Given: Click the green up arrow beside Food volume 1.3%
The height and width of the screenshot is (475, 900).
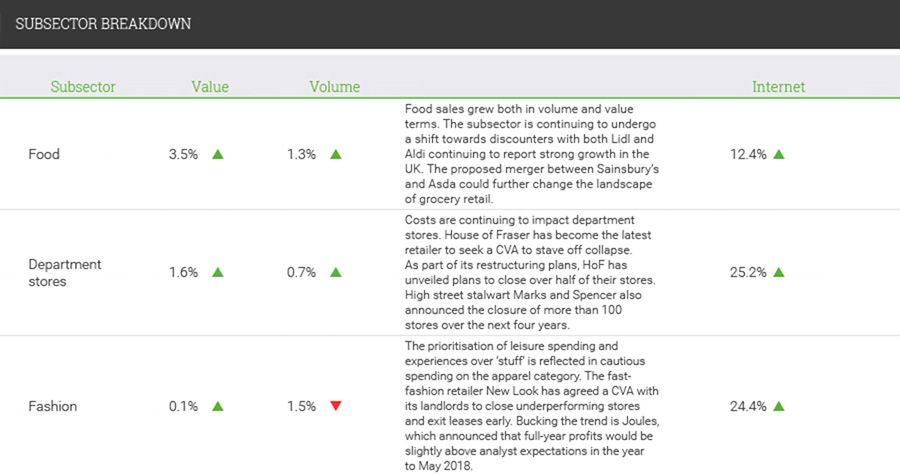Looking at the screenshot, I should [336, 154].
